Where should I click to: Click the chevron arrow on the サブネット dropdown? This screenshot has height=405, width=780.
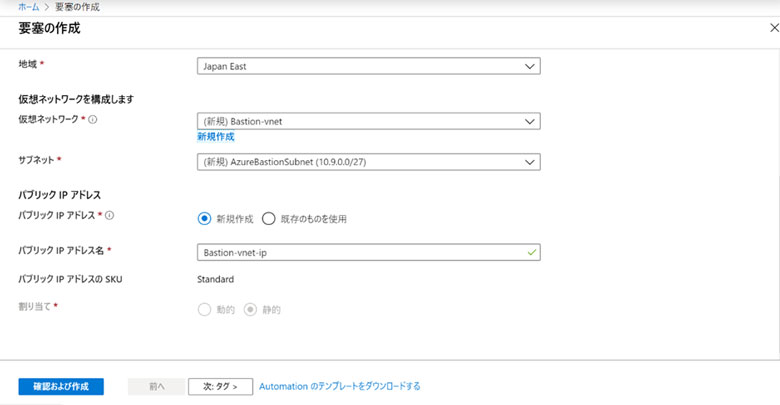(530, 162)
